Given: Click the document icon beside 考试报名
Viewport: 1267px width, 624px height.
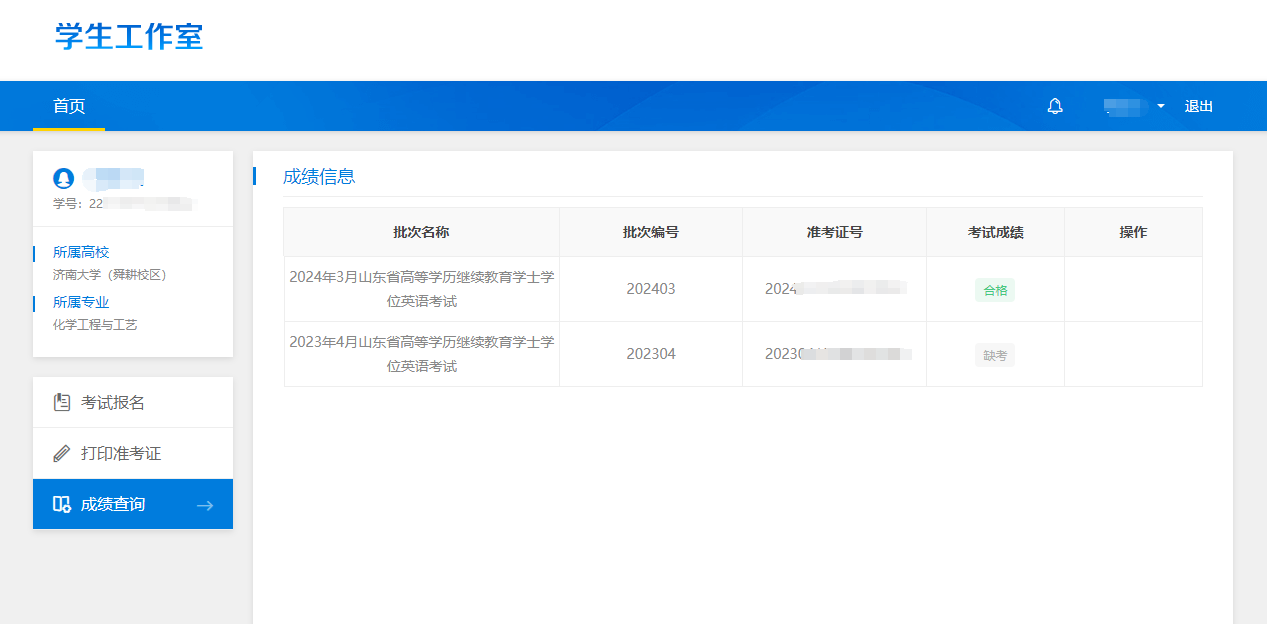Looking at the screenshot, I should [x=60, y=402].
